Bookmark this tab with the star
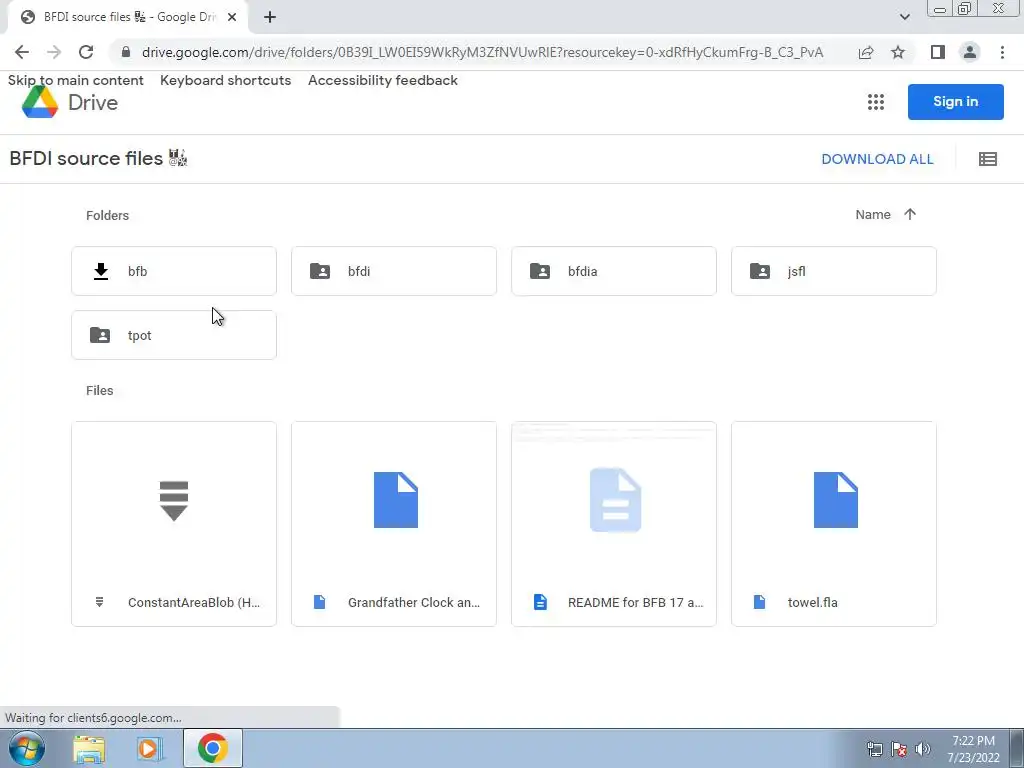1024x768 pixels. pos(899,52)
